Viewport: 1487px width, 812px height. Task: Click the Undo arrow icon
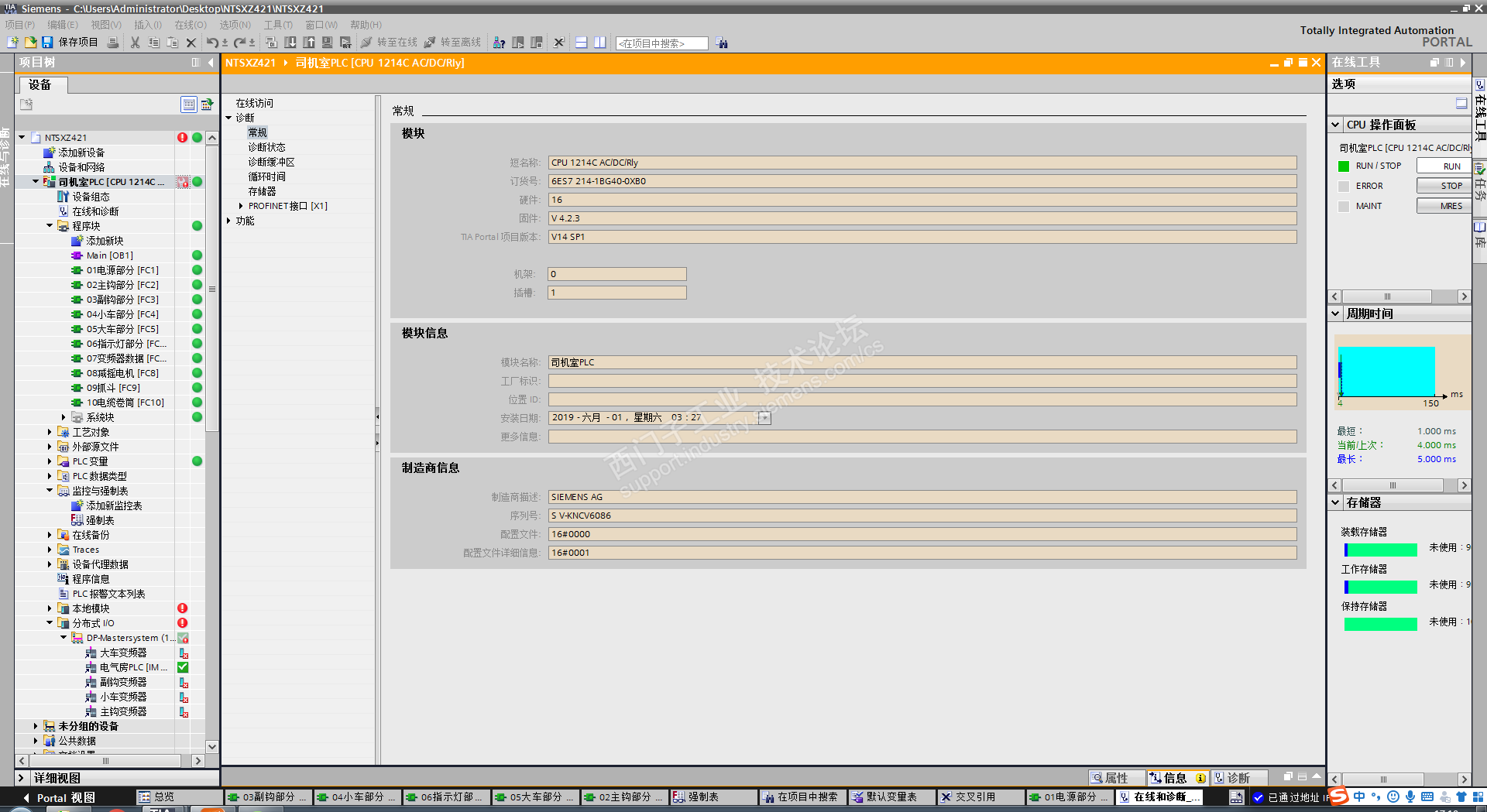pyautogui.click(x=212, y=43)
